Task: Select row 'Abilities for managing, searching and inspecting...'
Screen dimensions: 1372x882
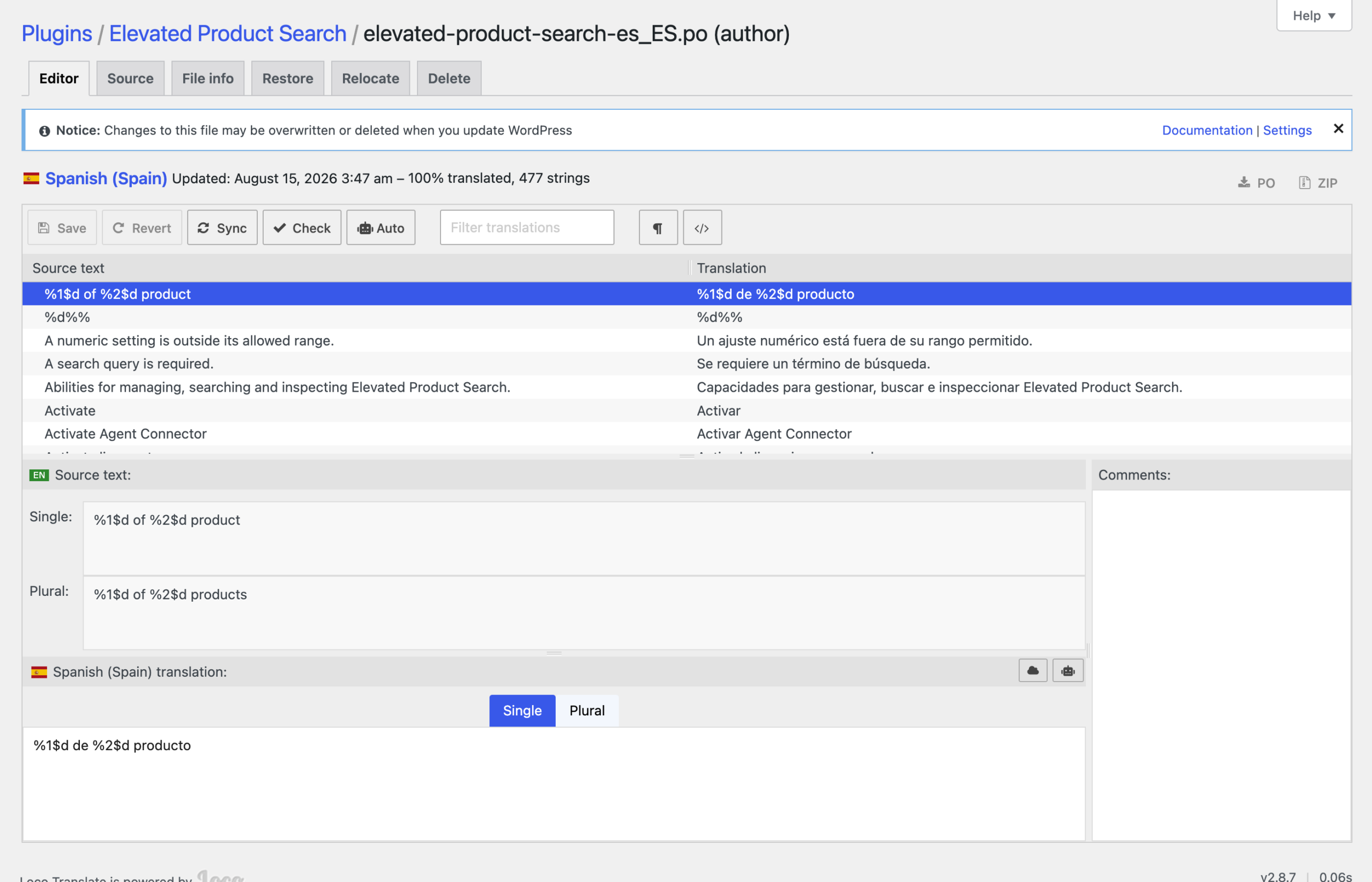Action: 687,387
